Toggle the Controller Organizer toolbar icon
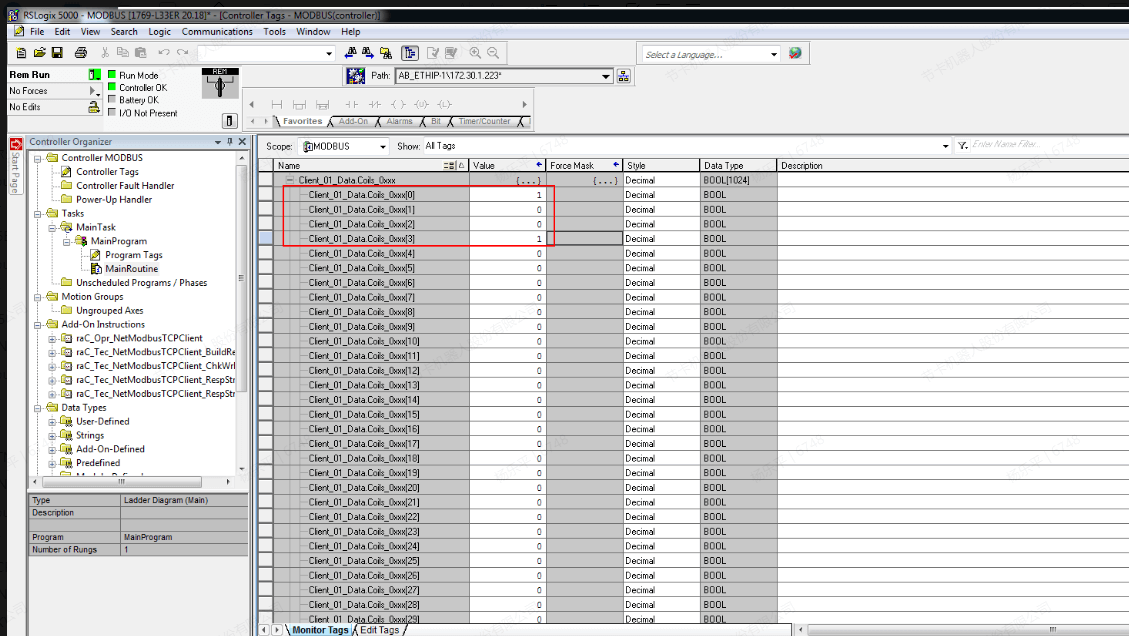The width and height of the screenshot is (1129, 636). tap(410, 53)
